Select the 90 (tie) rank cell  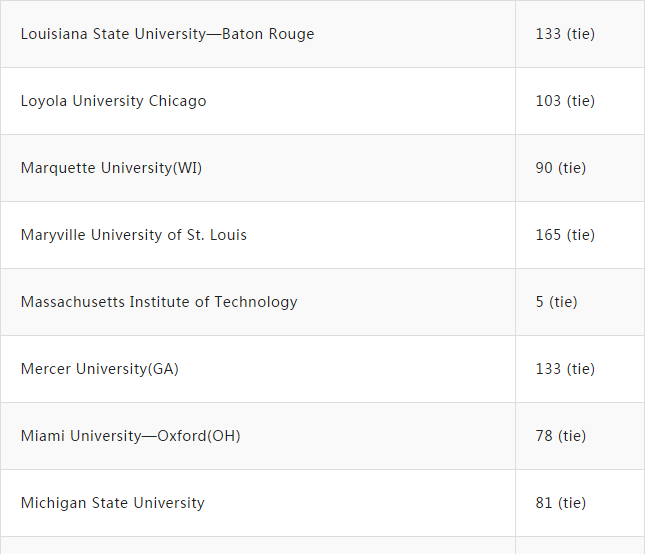click(561, 168)
